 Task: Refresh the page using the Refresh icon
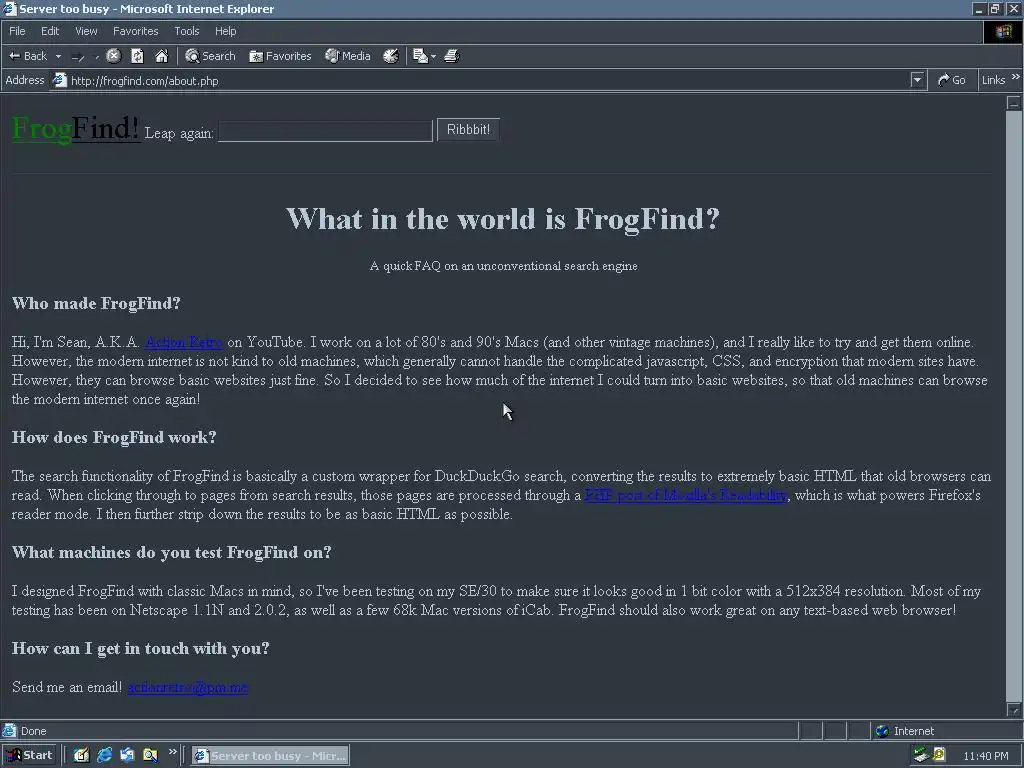(x=137, y=56)
